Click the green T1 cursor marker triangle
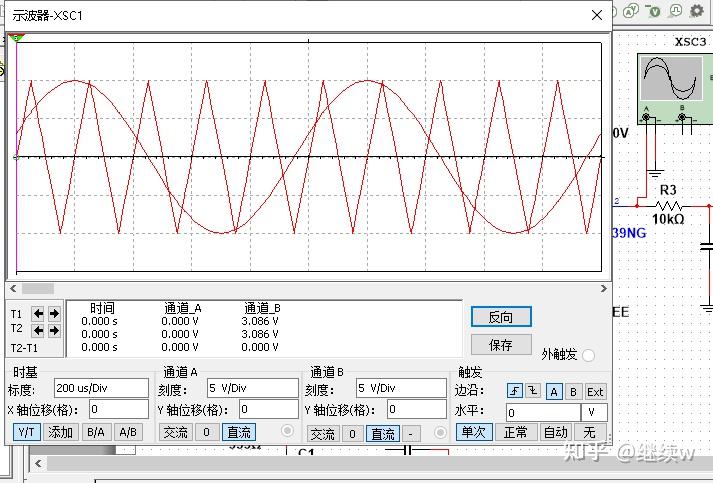The image size is (713, 483). pos(16,38)
